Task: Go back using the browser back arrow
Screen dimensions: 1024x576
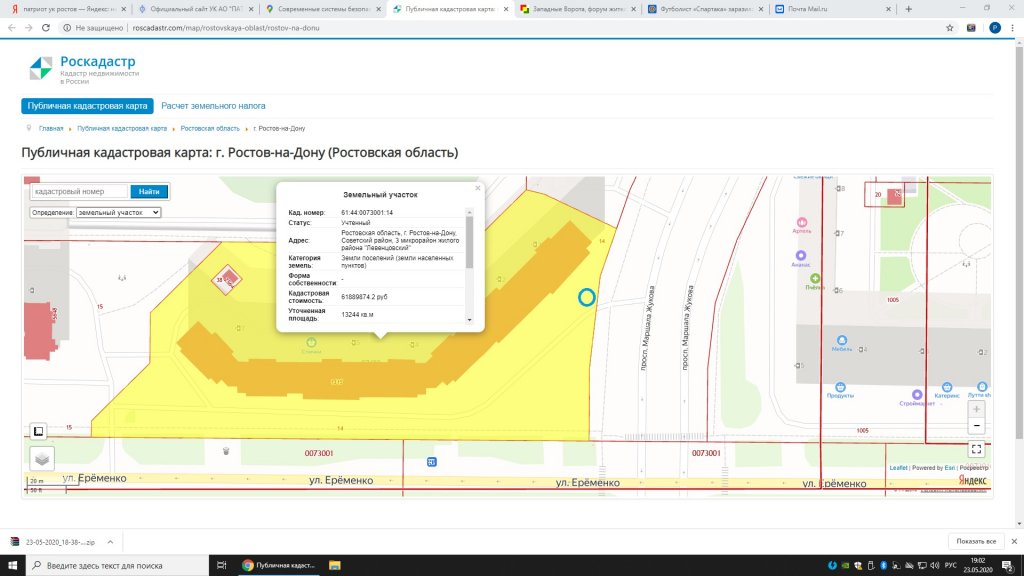Action: pyautogui.click(x=12, y=28)
